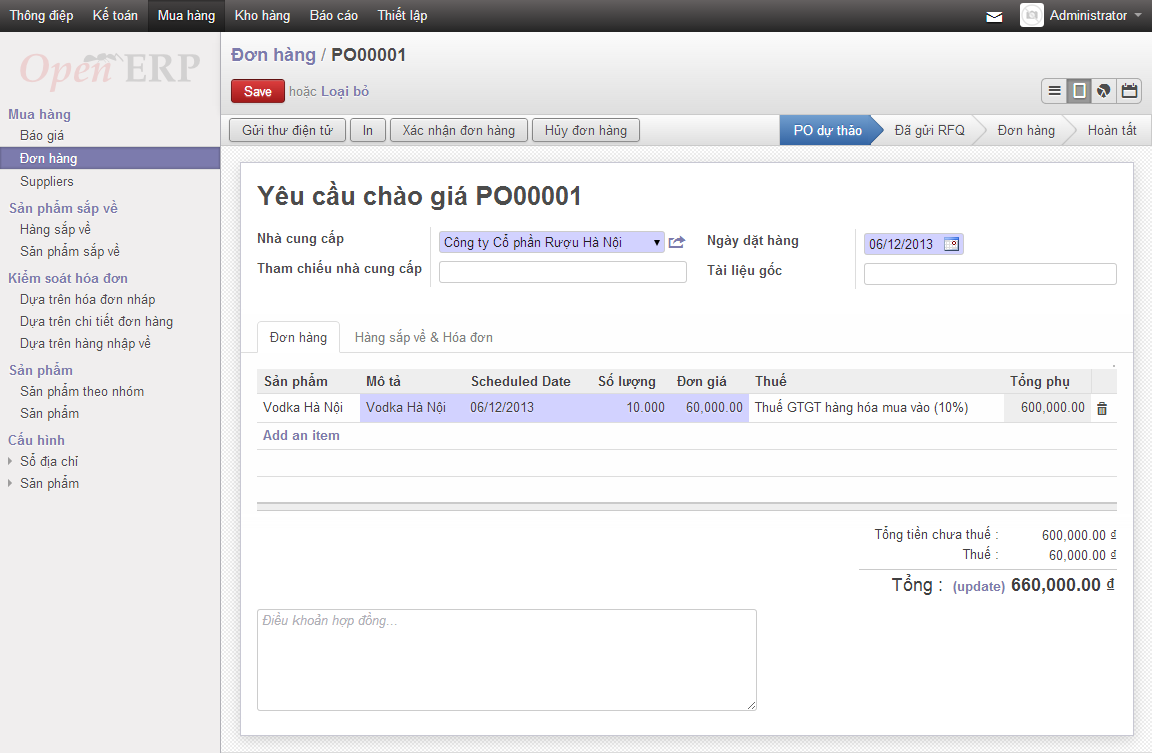
Task: Switch to Hàng sắp về & Hóa đơn tab
Action: coord(424,337)
